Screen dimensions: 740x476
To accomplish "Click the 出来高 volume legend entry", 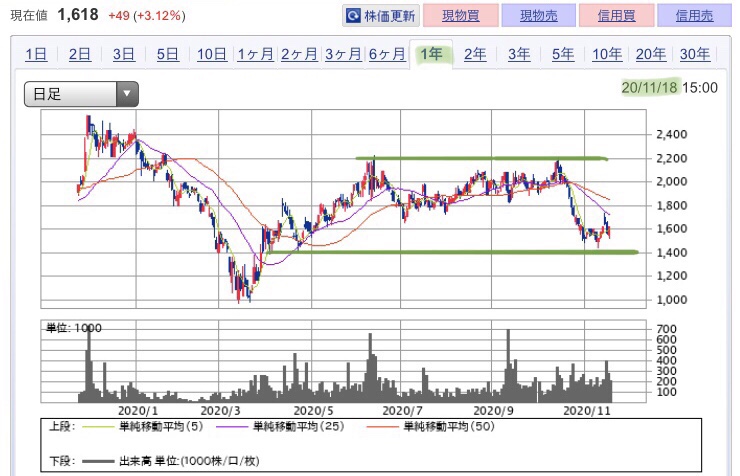I will [x=189, y=461].
